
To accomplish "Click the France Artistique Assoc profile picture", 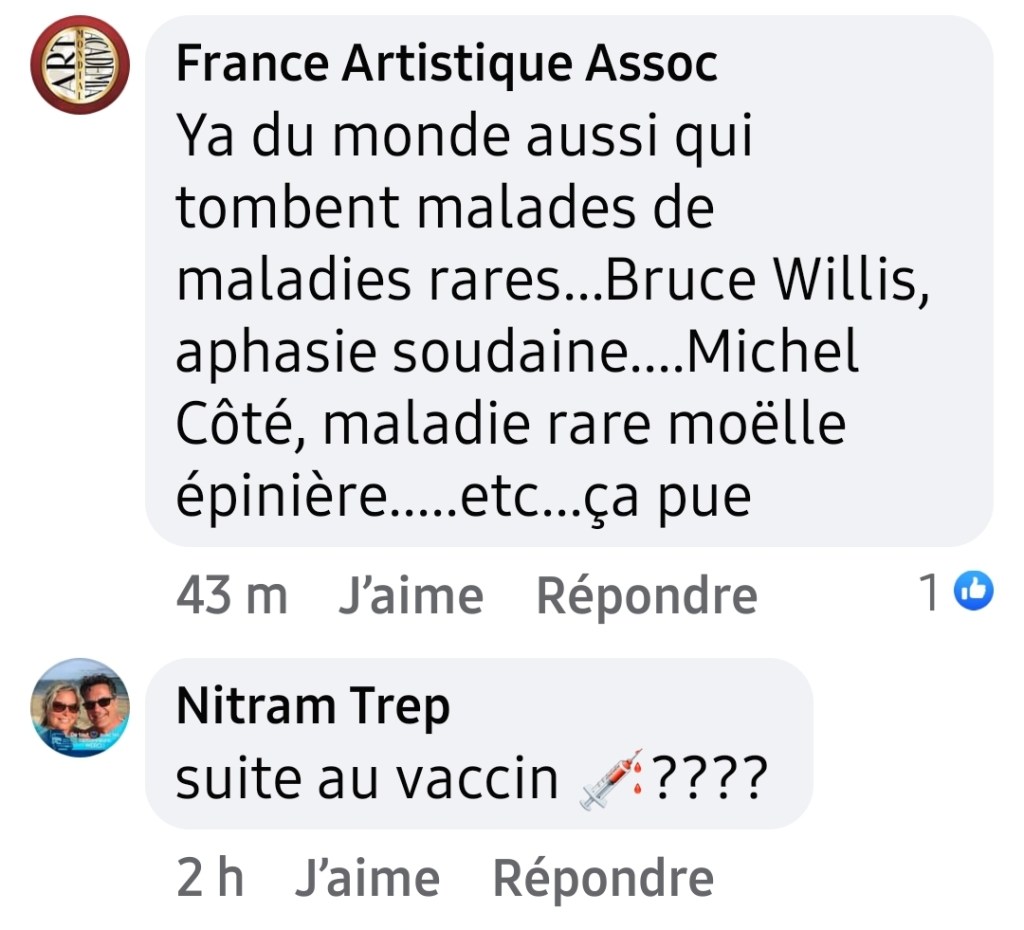I will [80, 65].
